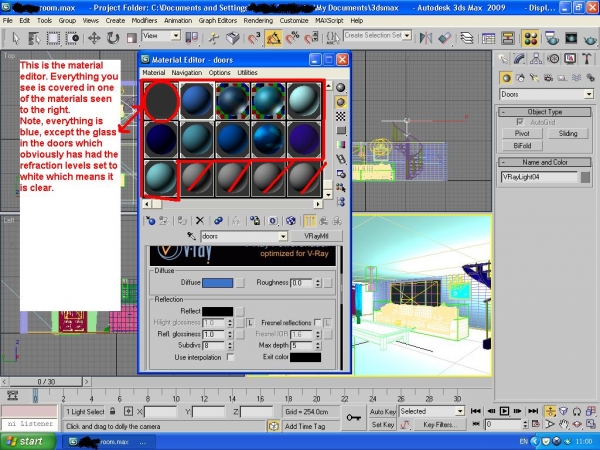Click room.max taskbar button
The image size is (600, 450).
coord(108,442)
